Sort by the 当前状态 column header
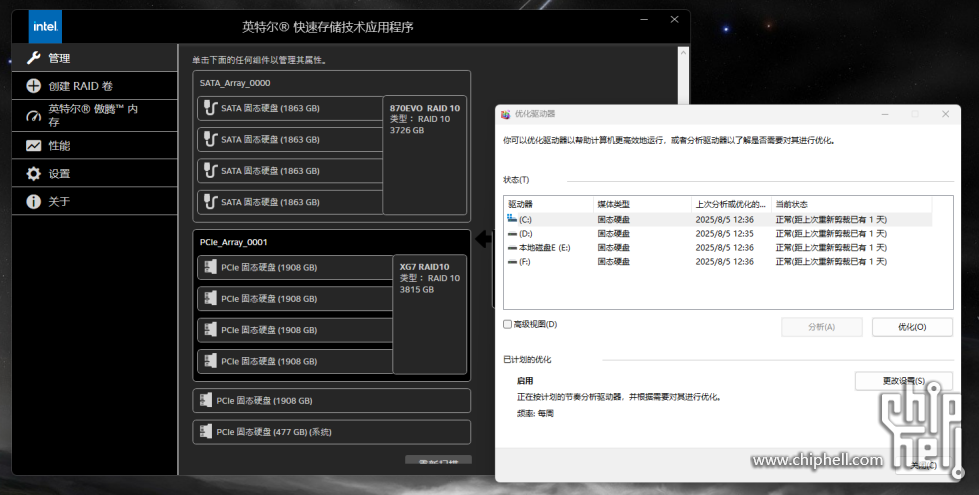The image size is (979, 495). pyautogui.click(x=852, y=204)
